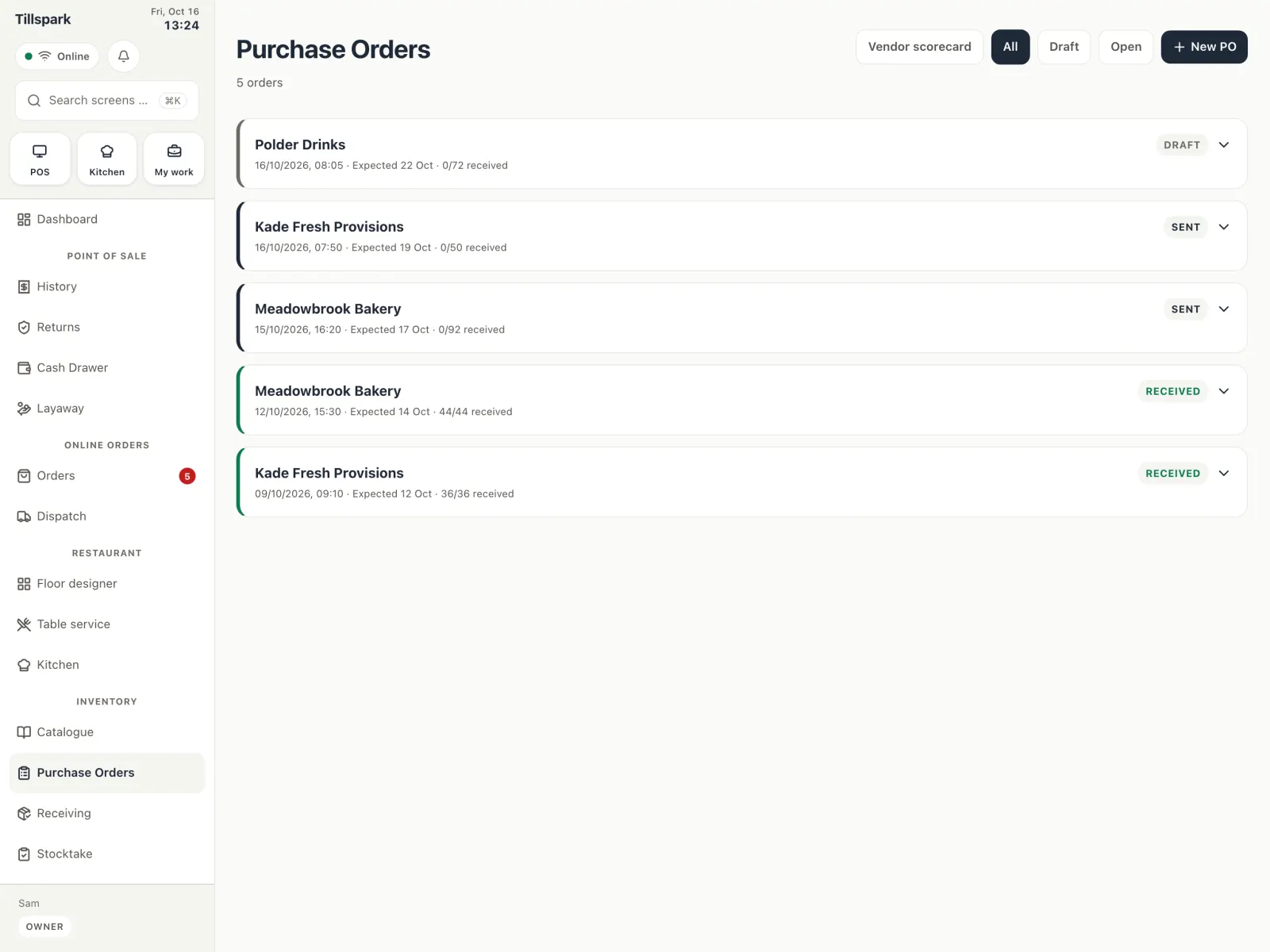Create a New PO
1270x952 pixels.
tap(1204, 47)
